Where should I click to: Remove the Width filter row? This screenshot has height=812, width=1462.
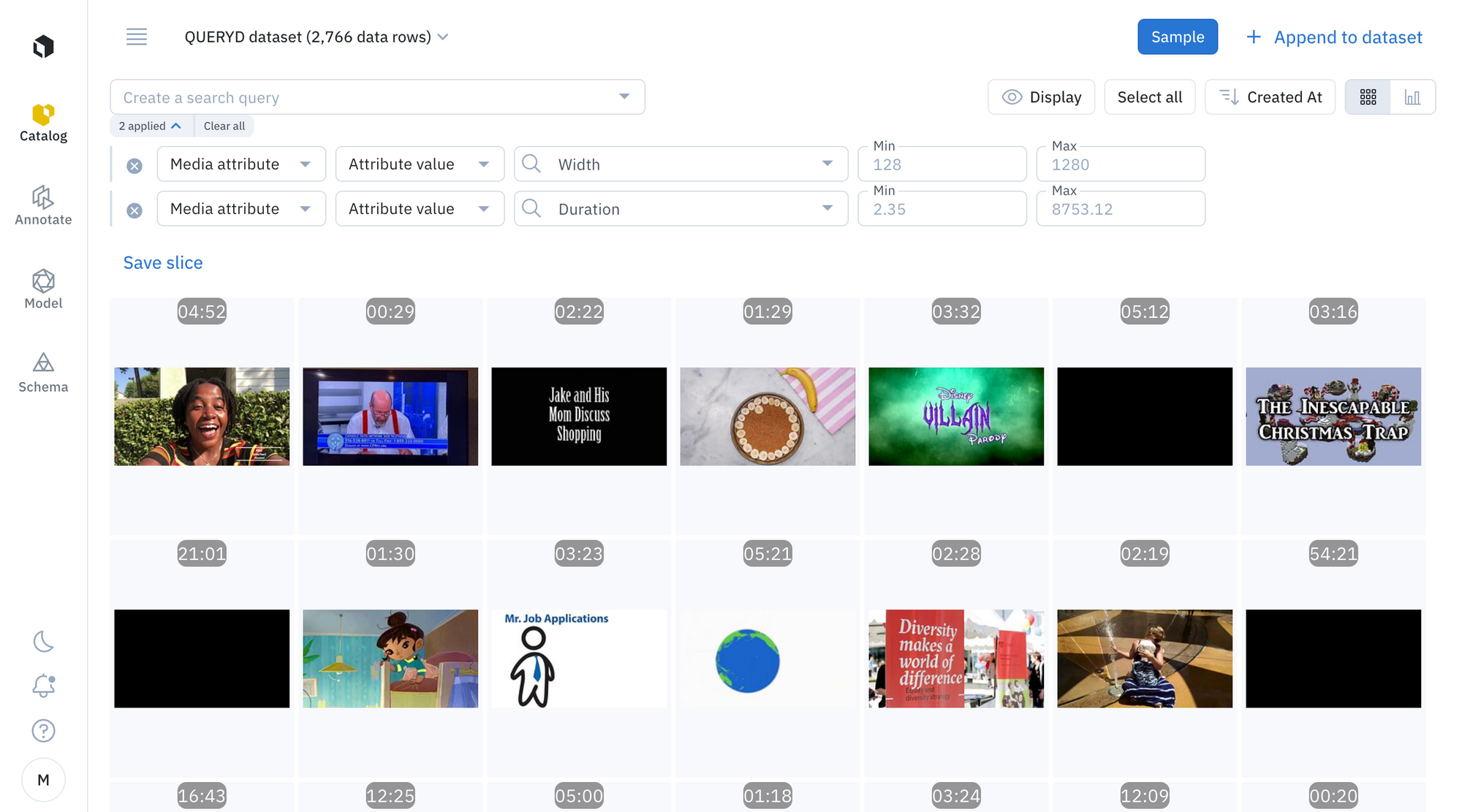coord(135,166)
